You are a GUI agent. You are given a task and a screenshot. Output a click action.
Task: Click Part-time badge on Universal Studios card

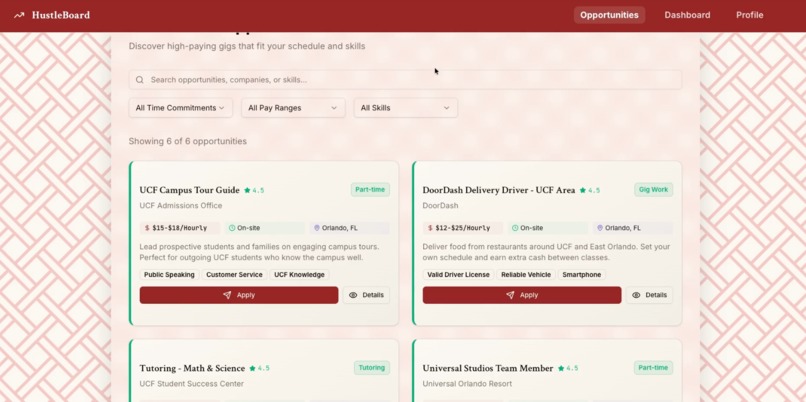(653, 368)
